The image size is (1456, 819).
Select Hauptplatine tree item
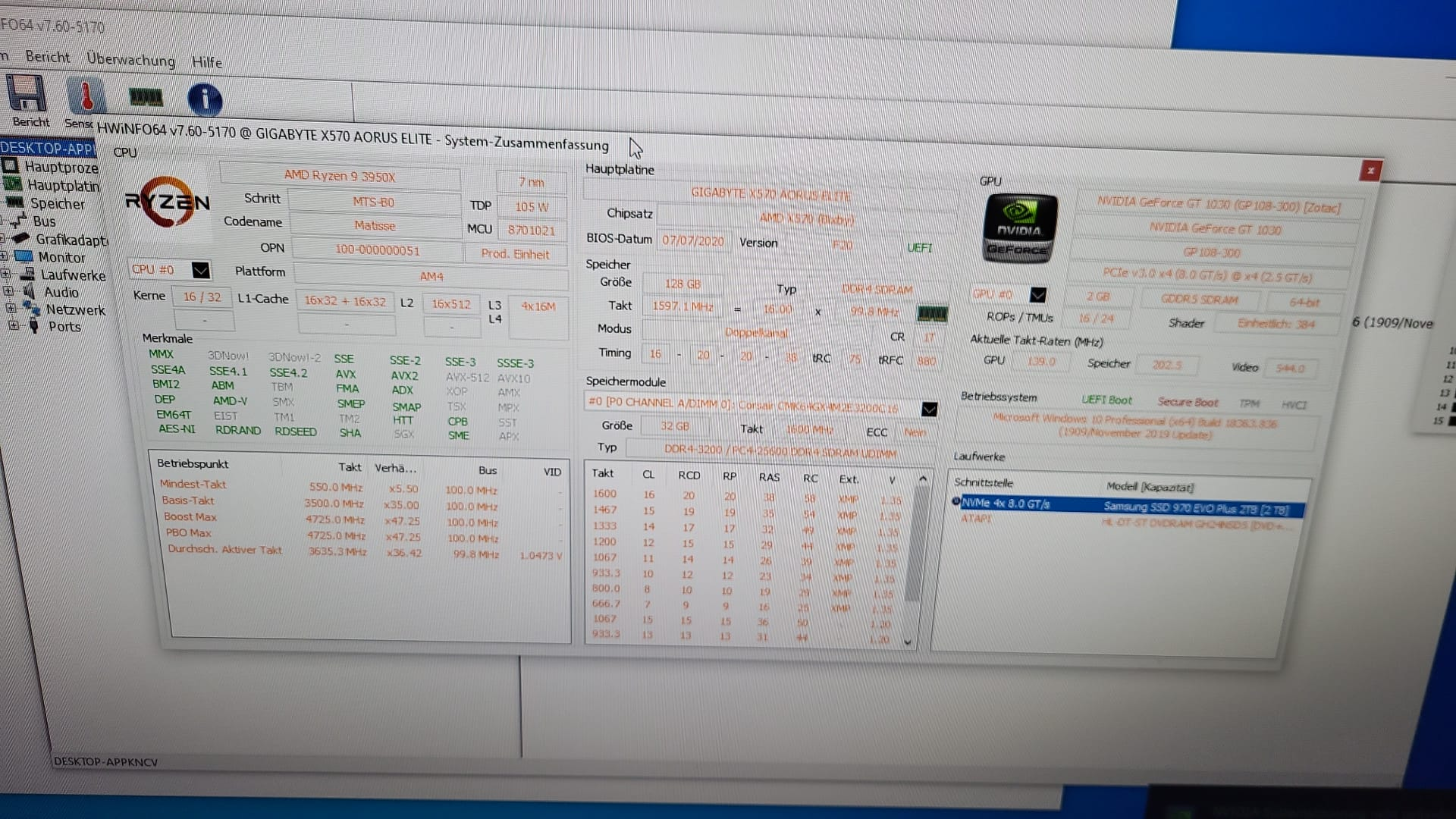pos(63,185)
